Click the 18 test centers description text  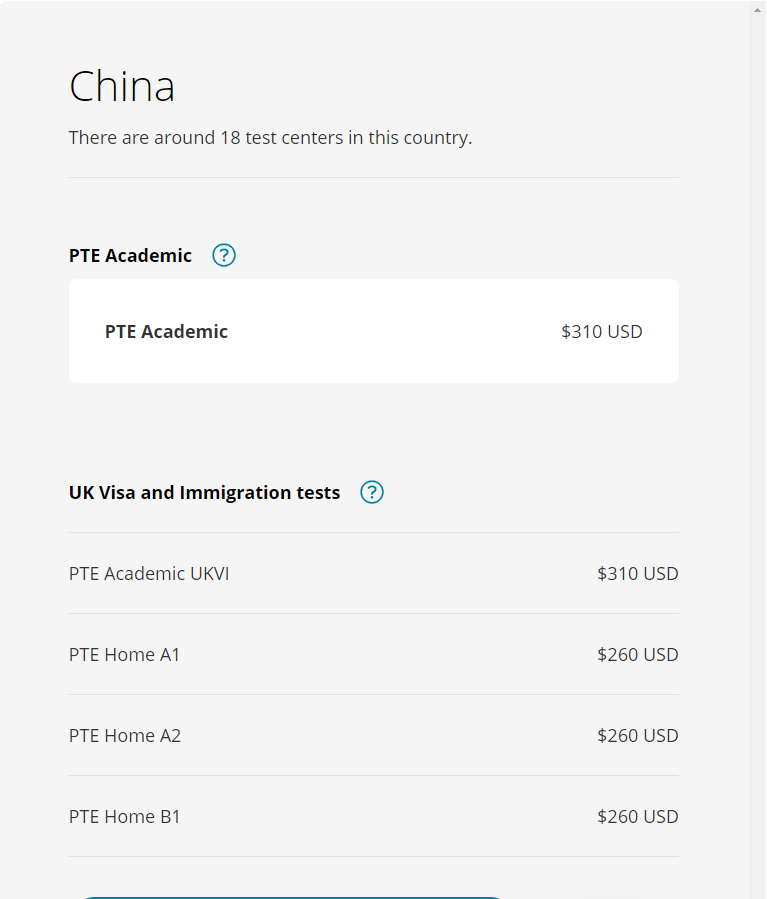pyautogui.click(x=270, y=138)
